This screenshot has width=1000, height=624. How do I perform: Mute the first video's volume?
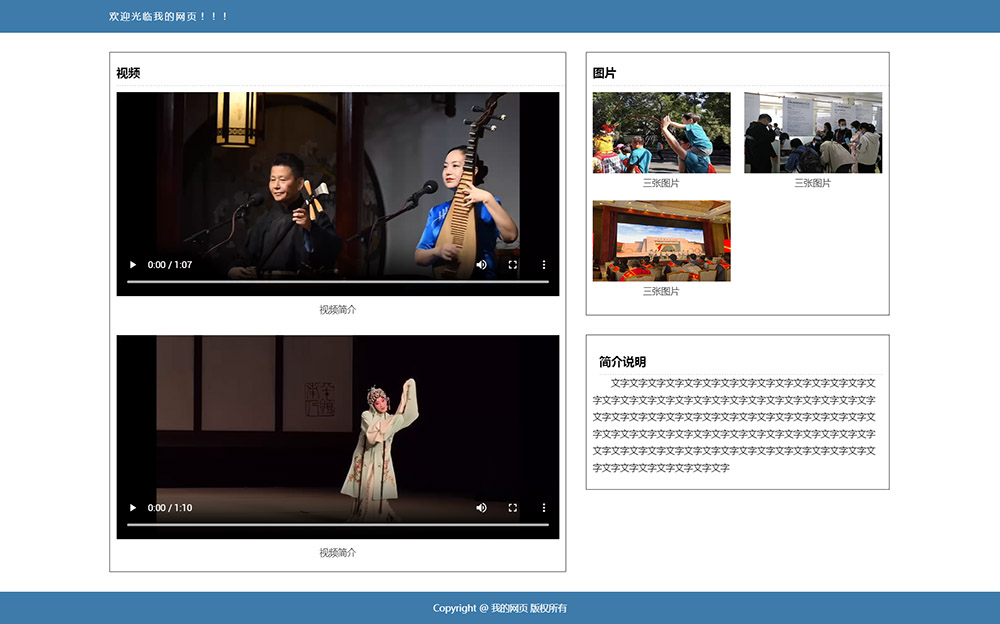pyautogui.click(x=481, y=265)
